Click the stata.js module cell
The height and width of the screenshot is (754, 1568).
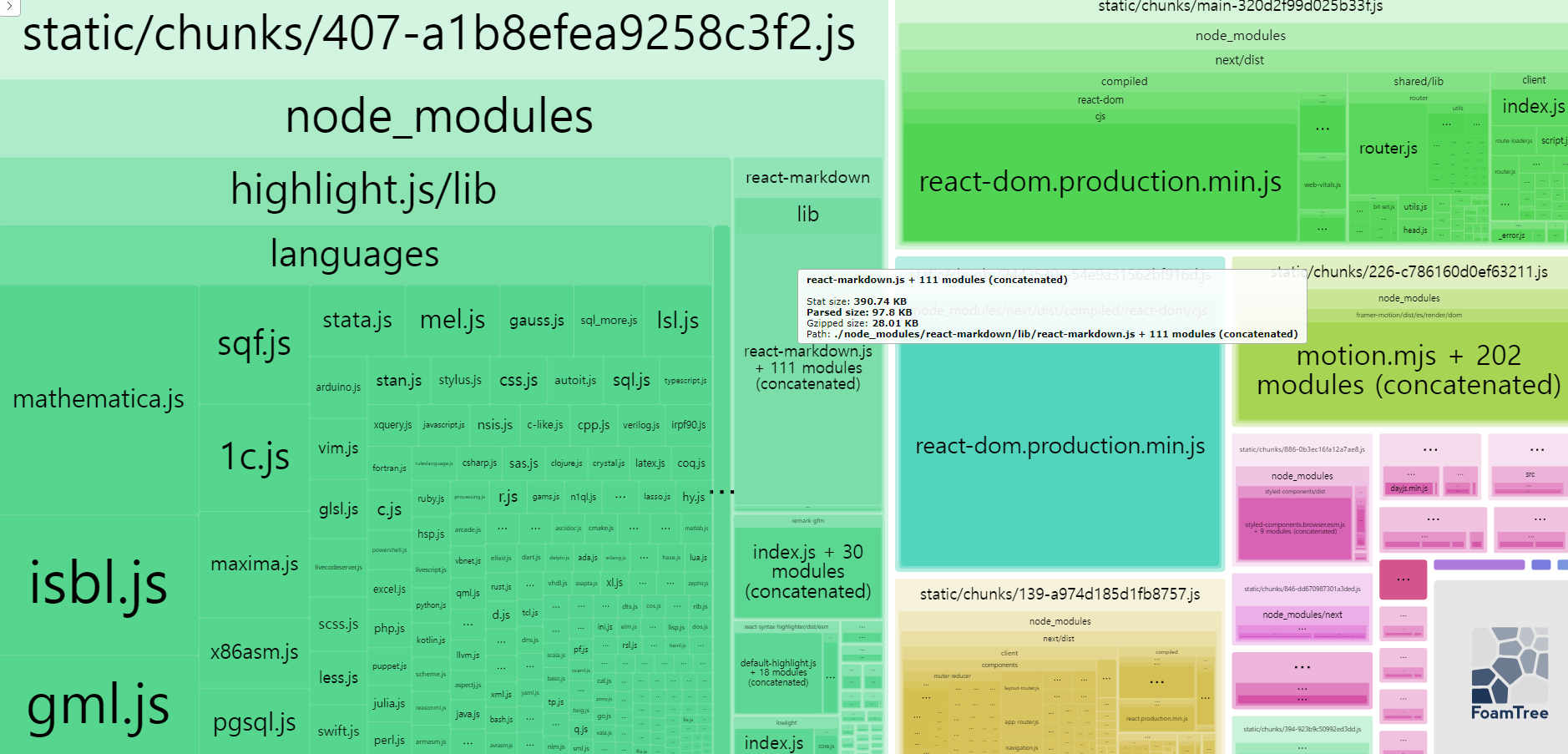357,321
